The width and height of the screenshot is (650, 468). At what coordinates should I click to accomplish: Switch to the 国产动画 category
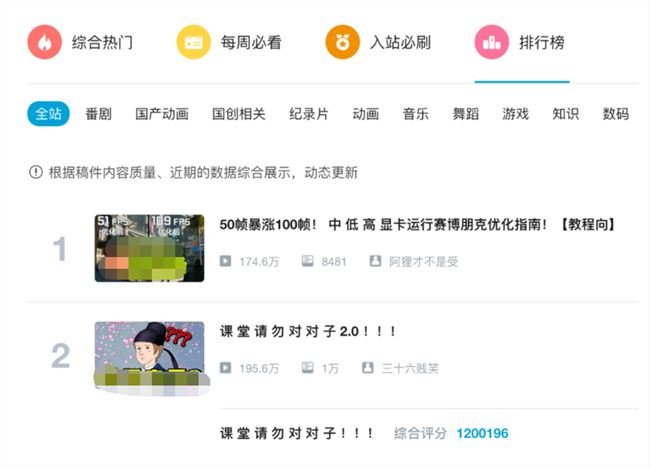tap(162, 114)
